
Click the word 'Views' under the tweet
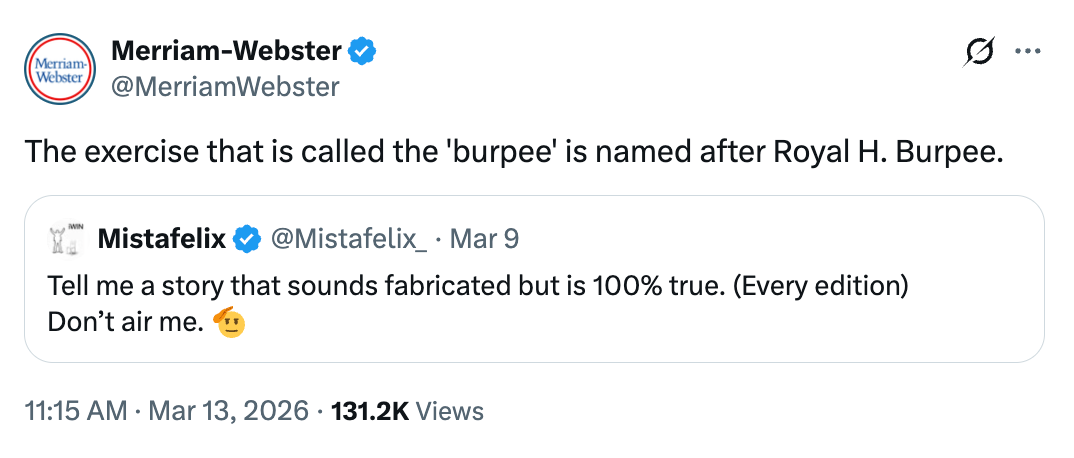449,411
